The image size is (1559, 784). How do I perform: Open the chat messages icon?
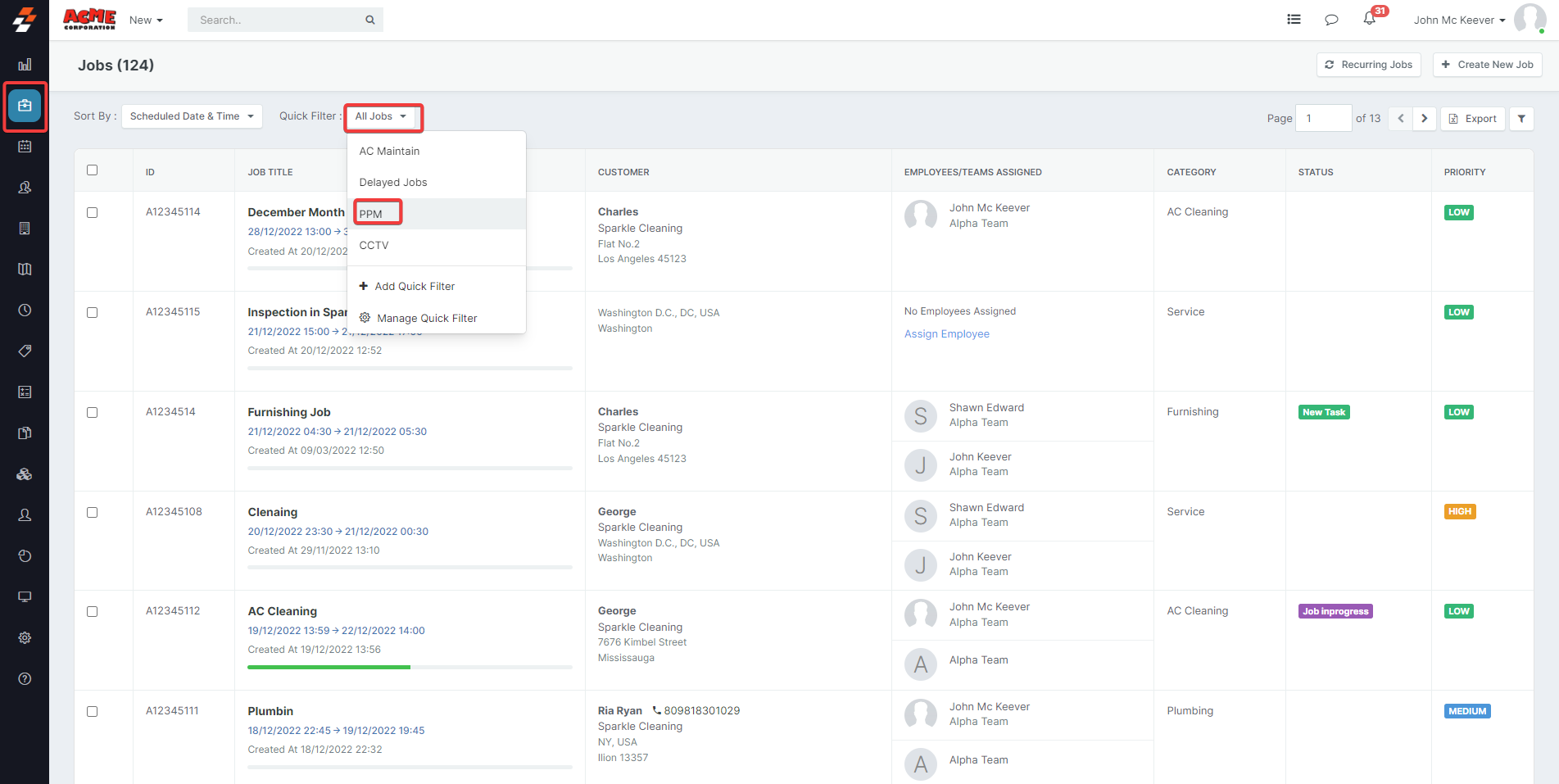click(1331, 20)
